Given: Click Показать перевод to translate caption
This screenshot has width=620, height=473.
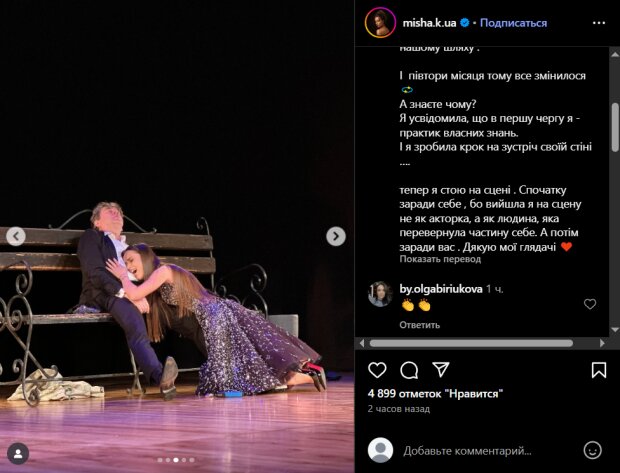Looking at the screenshot, I should pyautogui.click(x=440, y=259).
